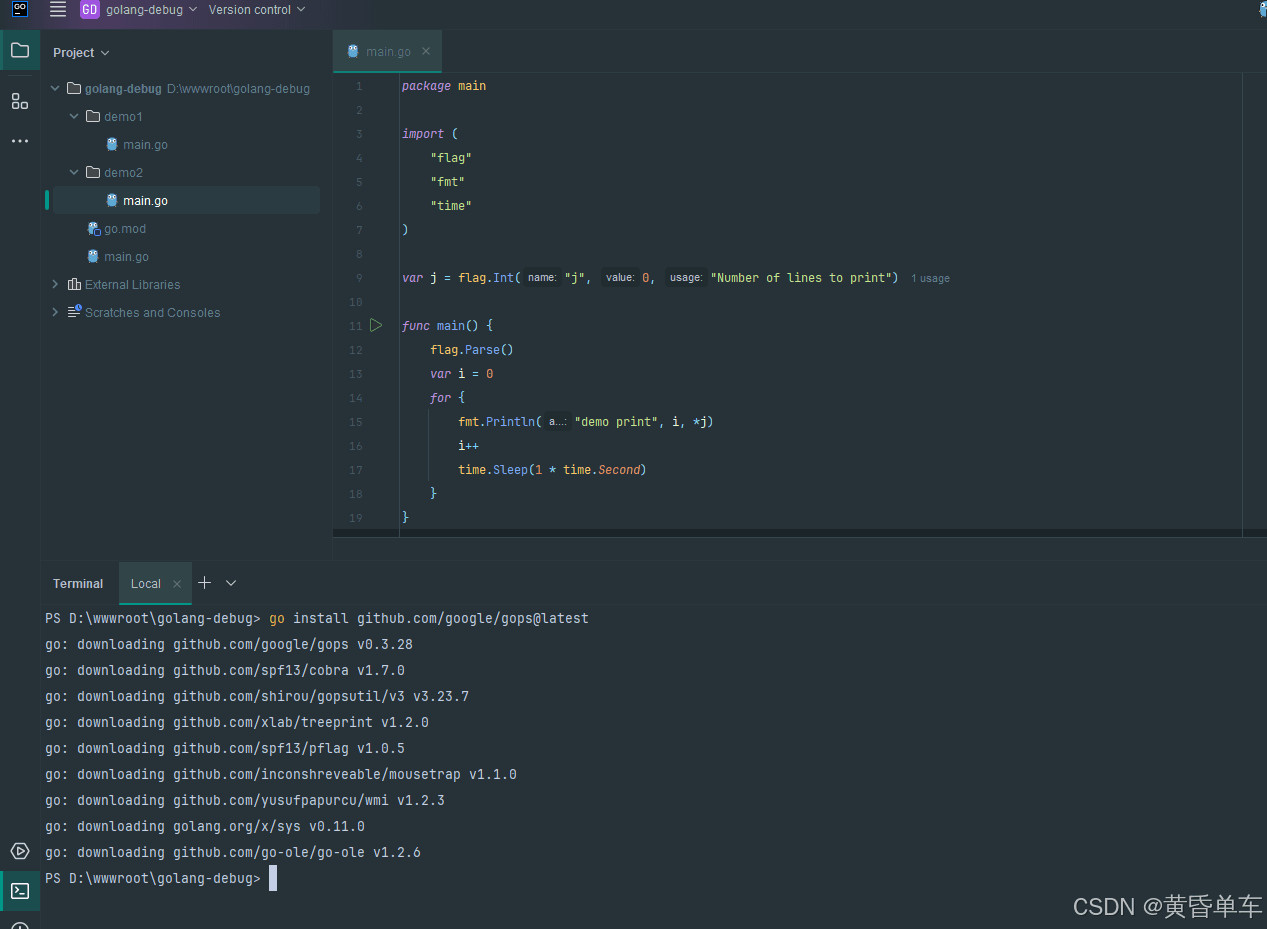Close the main.go editor tab
The image size is (1267, 929).
pyautogui.click(x=426, y=51)
